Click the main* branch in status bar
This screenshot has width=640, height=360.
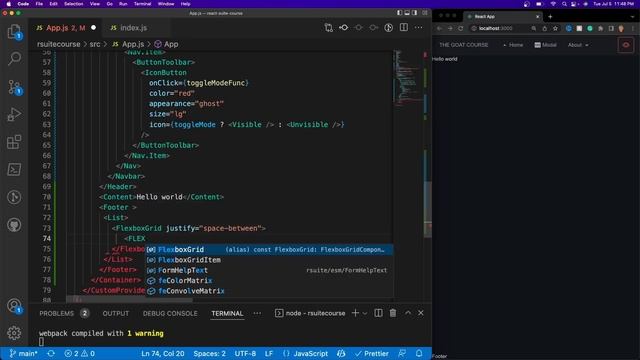pos(24,353)
